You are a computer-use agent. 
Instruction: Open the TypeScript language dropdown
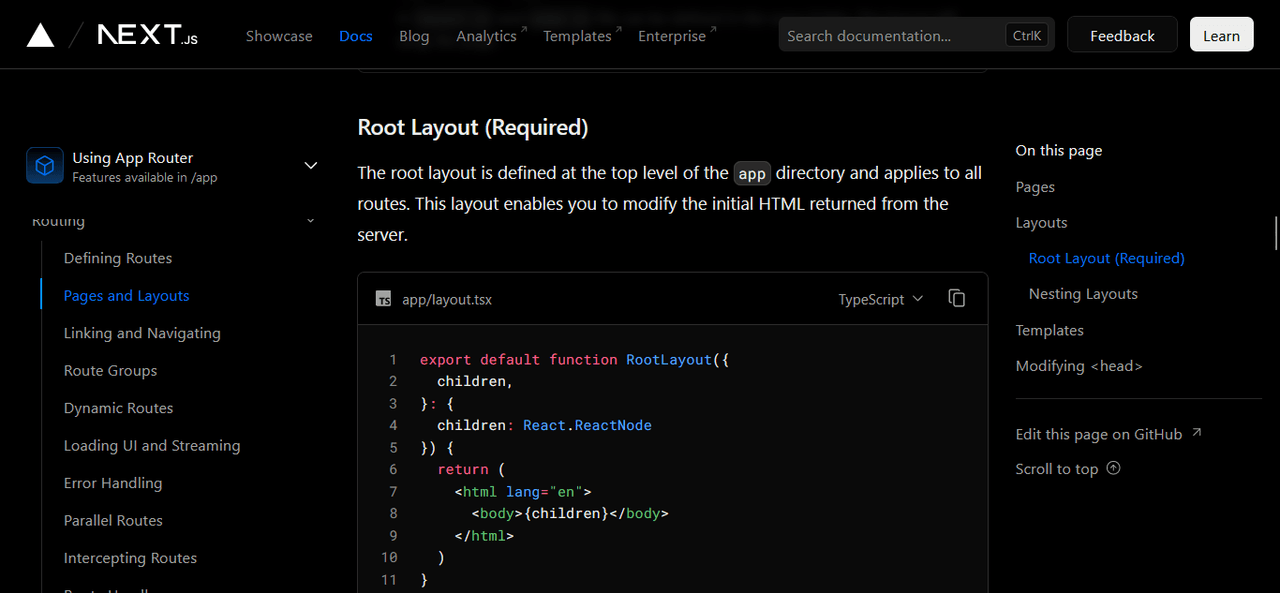pyautogui.click(x=880, y=299)
